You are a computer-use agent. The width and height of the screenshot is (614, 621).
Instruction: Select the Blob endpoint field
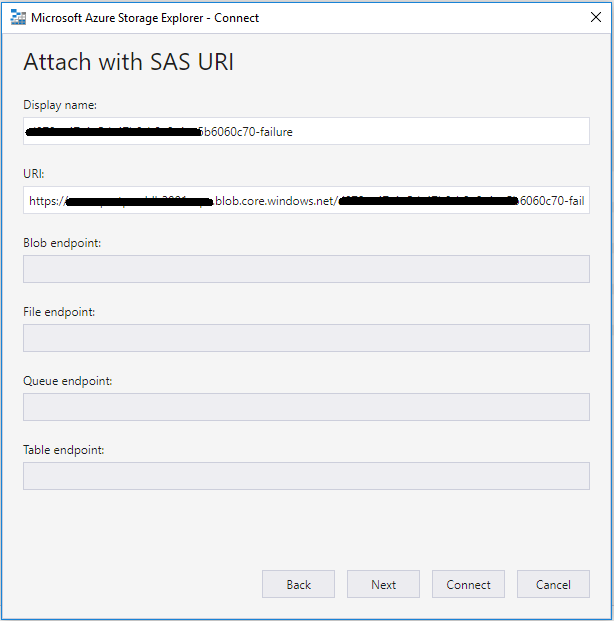click(306, 269)
